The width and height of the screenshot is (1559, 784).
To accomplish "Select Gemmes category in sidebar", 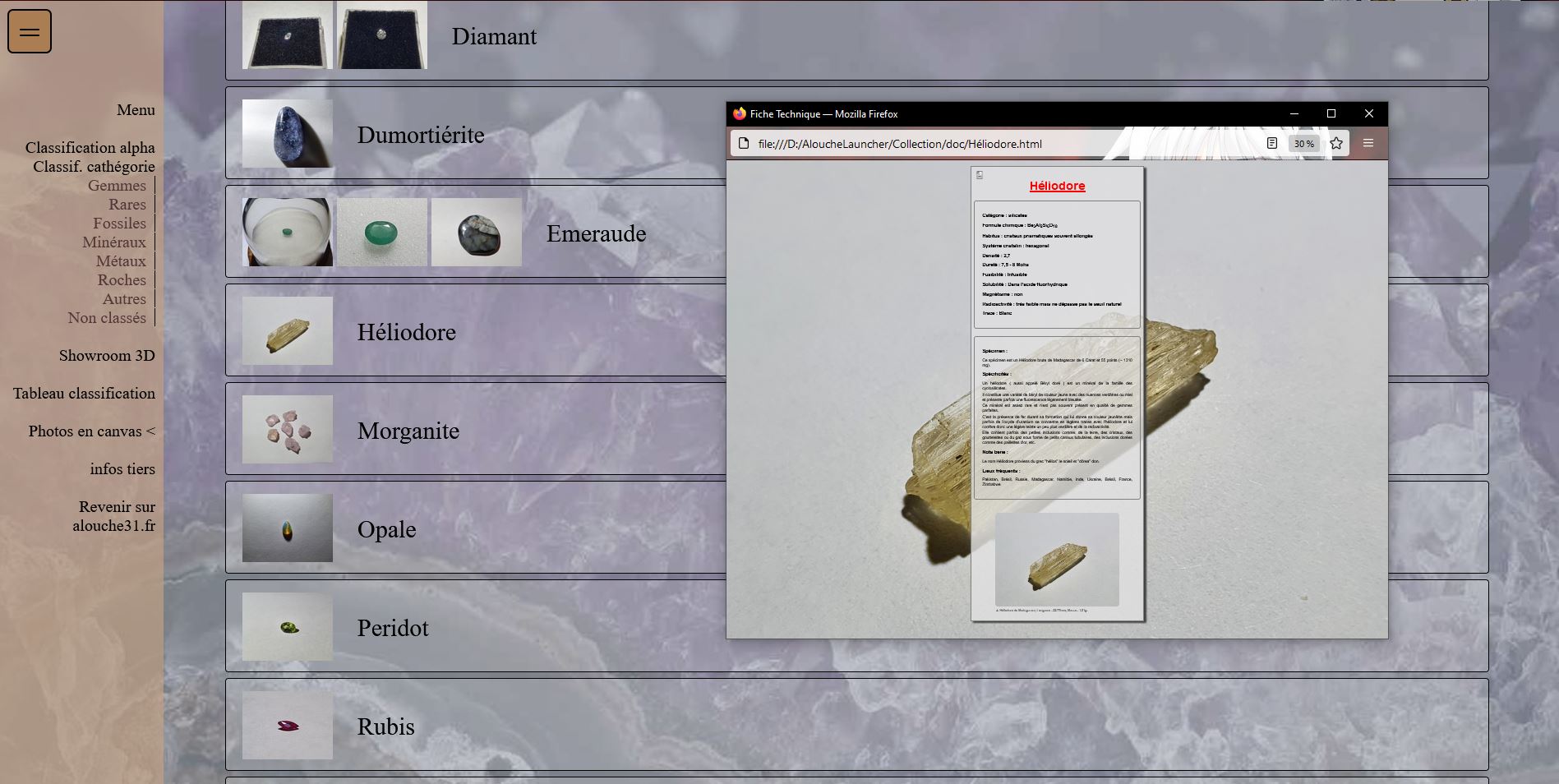I will pos(117,186).
